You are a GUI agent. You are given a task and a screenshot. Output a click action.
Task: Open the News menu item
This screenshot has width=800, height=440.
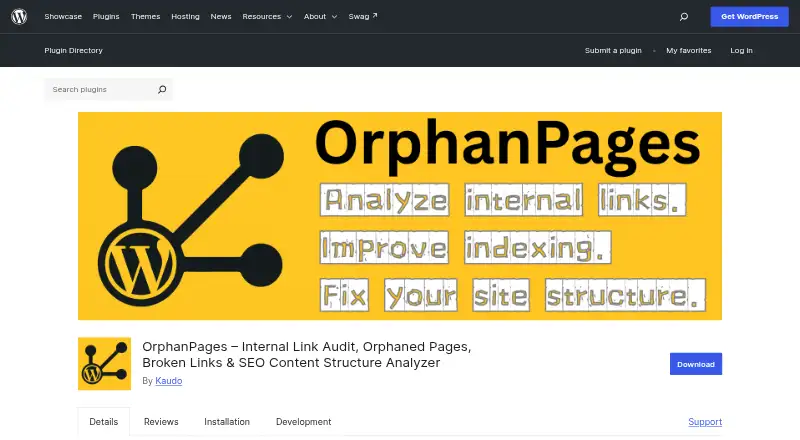point(221,16)
